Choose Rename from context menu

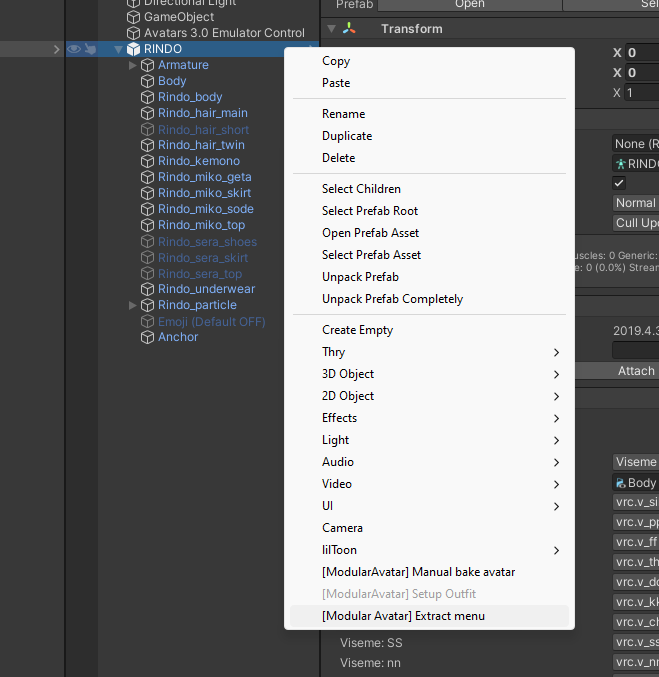pos(429,114)
